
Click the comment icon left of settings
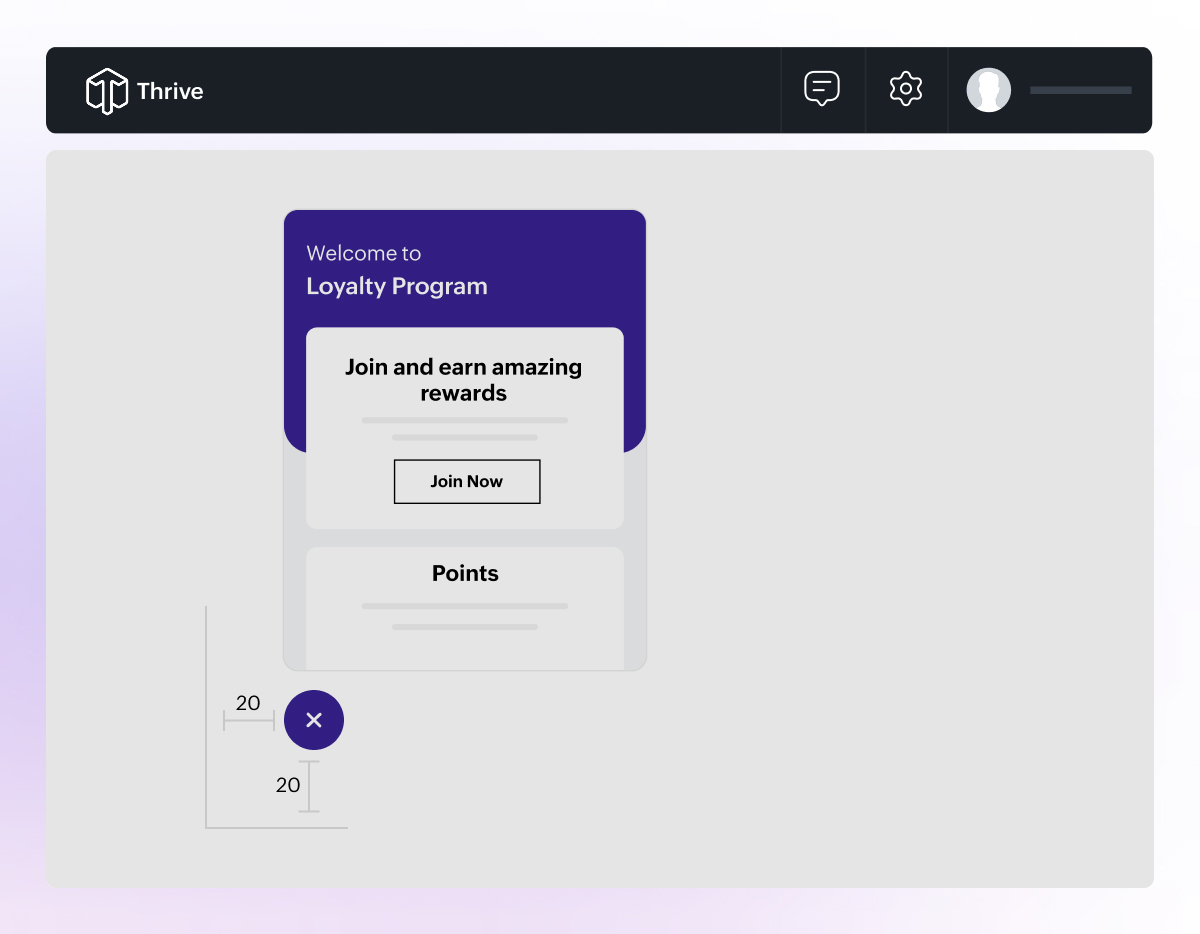[822, 88]
